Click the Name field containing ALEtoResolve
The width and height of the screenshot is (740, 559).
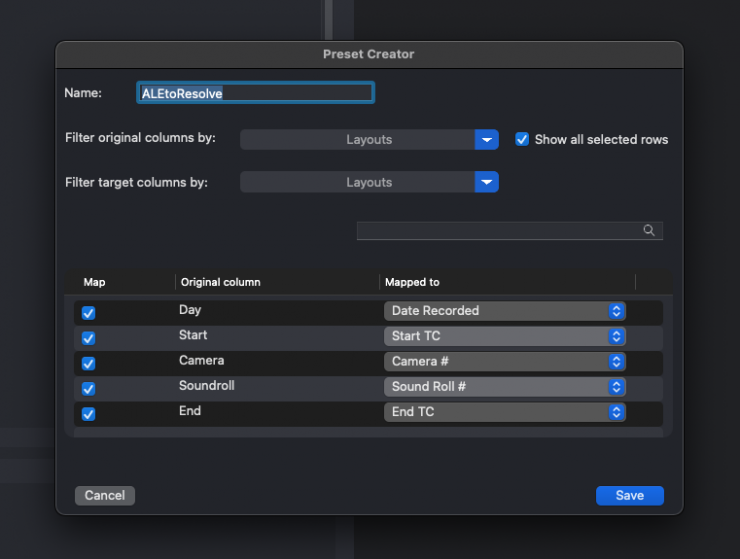(255, 93)
